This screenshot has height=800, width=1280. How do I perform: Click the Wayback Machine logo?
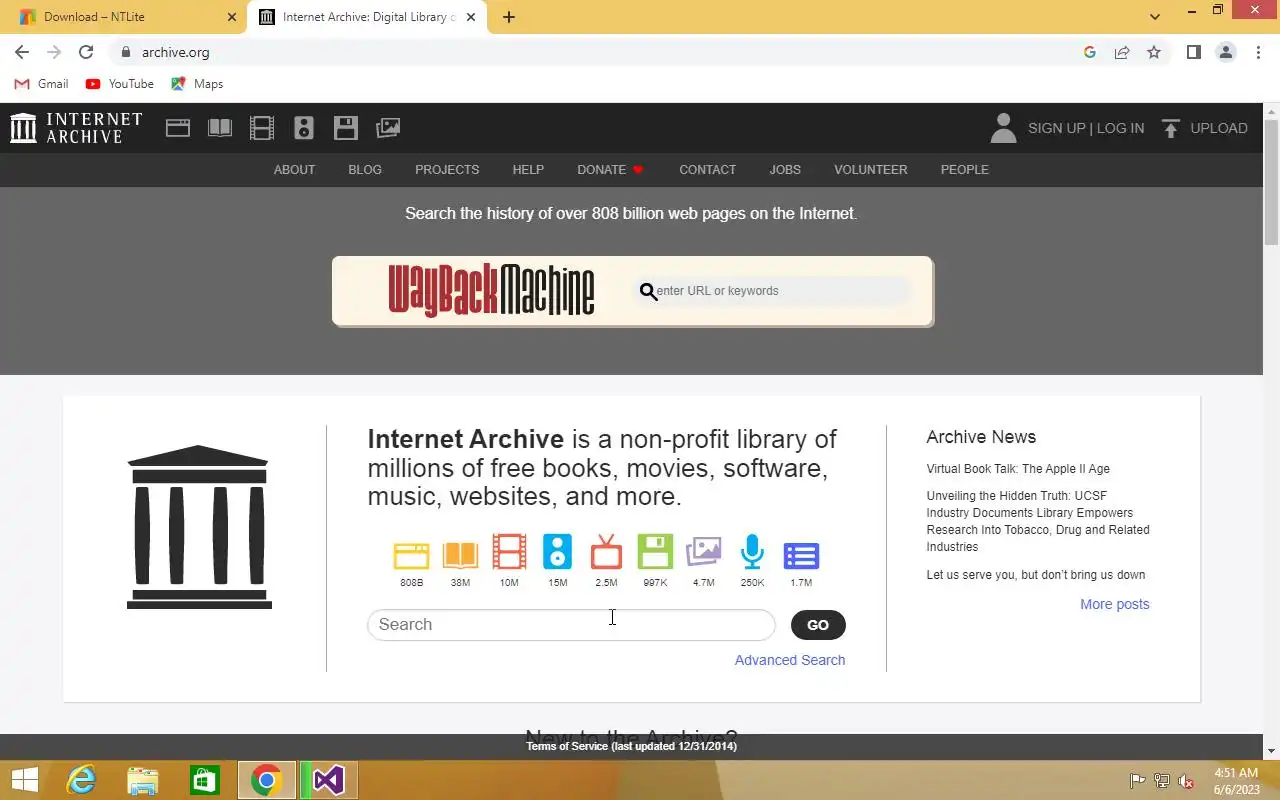(491, 291)
